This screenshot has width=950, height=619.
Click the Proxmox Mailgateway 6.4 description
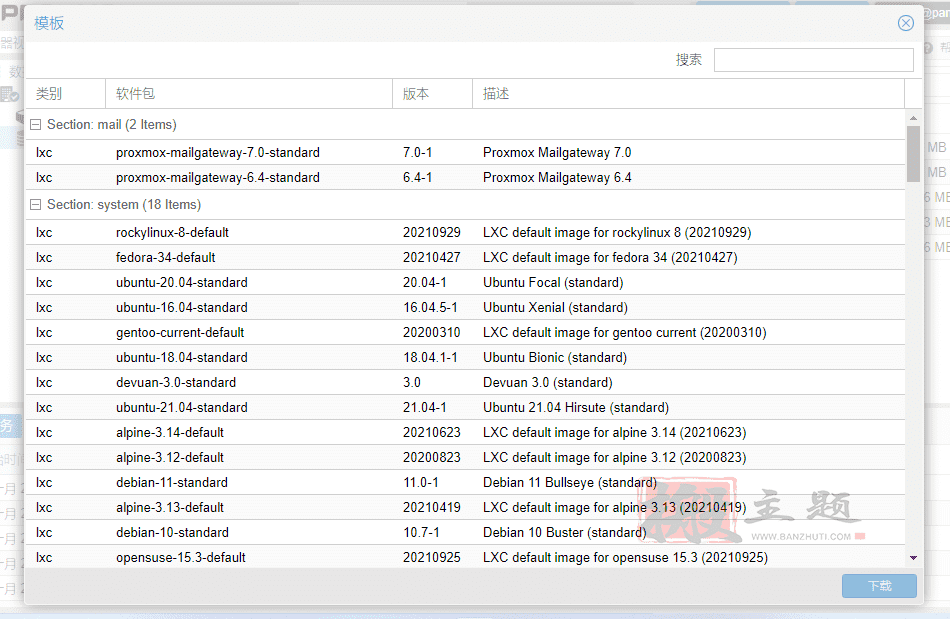click(x=557, y=177)
